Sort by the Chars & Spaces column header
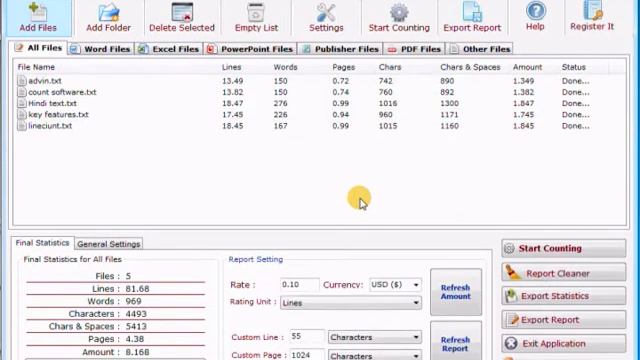This screenshot has width=640, height=360. [x=470, y=67]
